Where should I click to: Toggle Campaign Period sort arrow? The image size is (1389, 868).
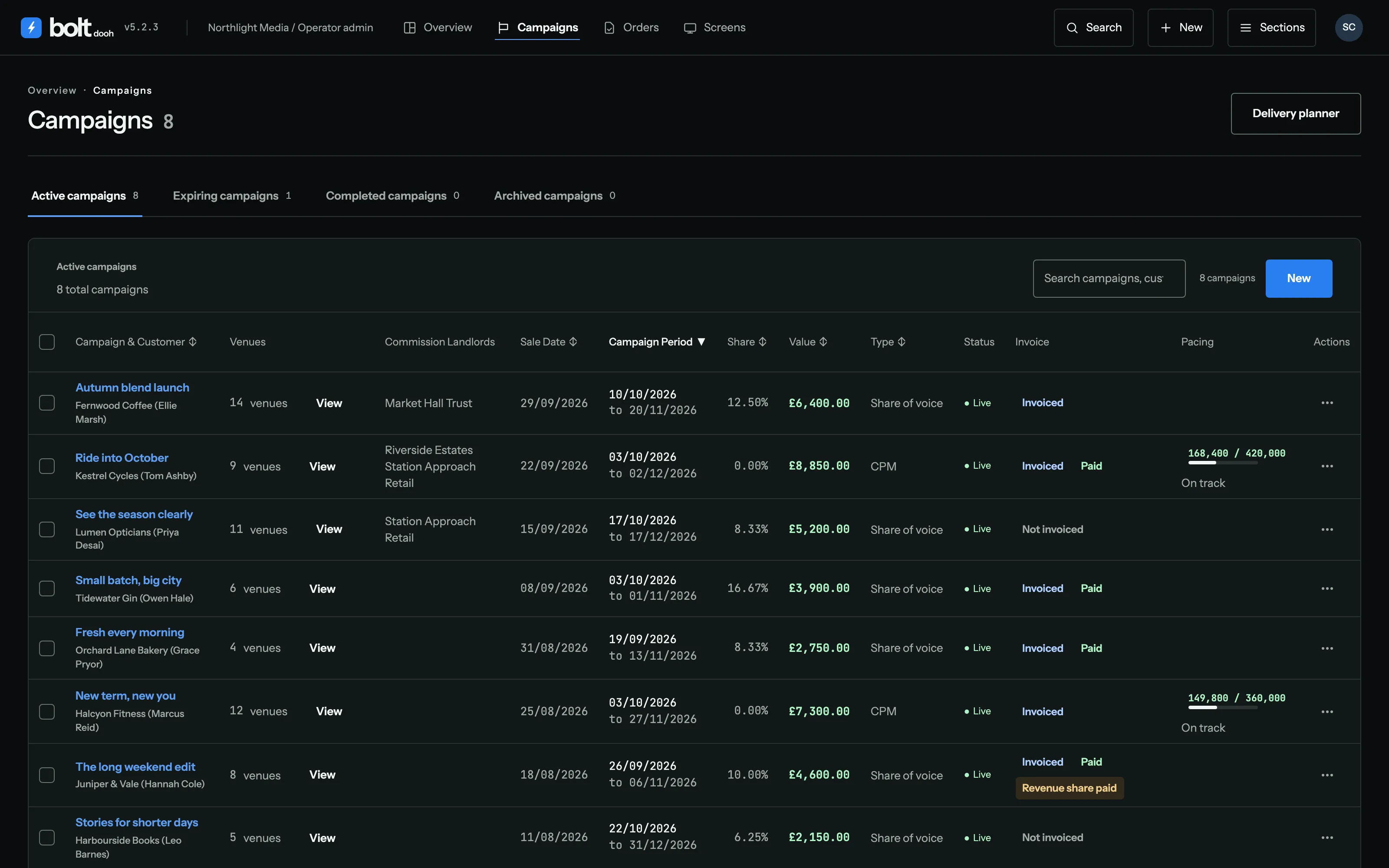coord(701,342)
